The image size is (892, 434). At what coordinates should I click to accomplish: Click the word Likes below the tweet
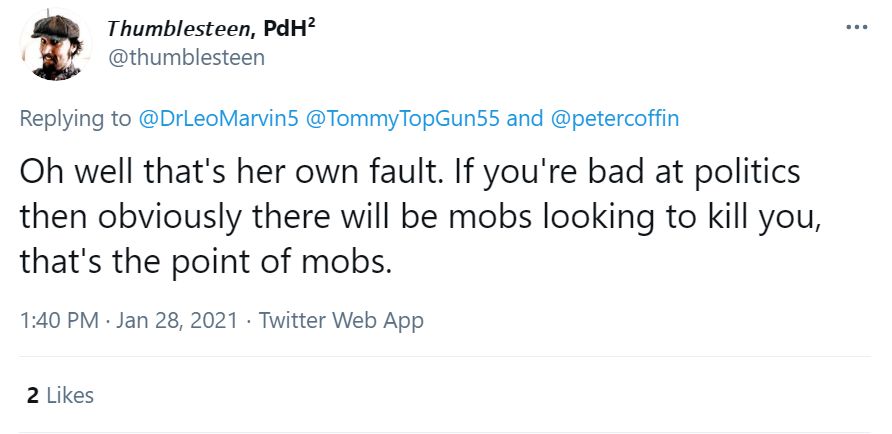(70, 395)
